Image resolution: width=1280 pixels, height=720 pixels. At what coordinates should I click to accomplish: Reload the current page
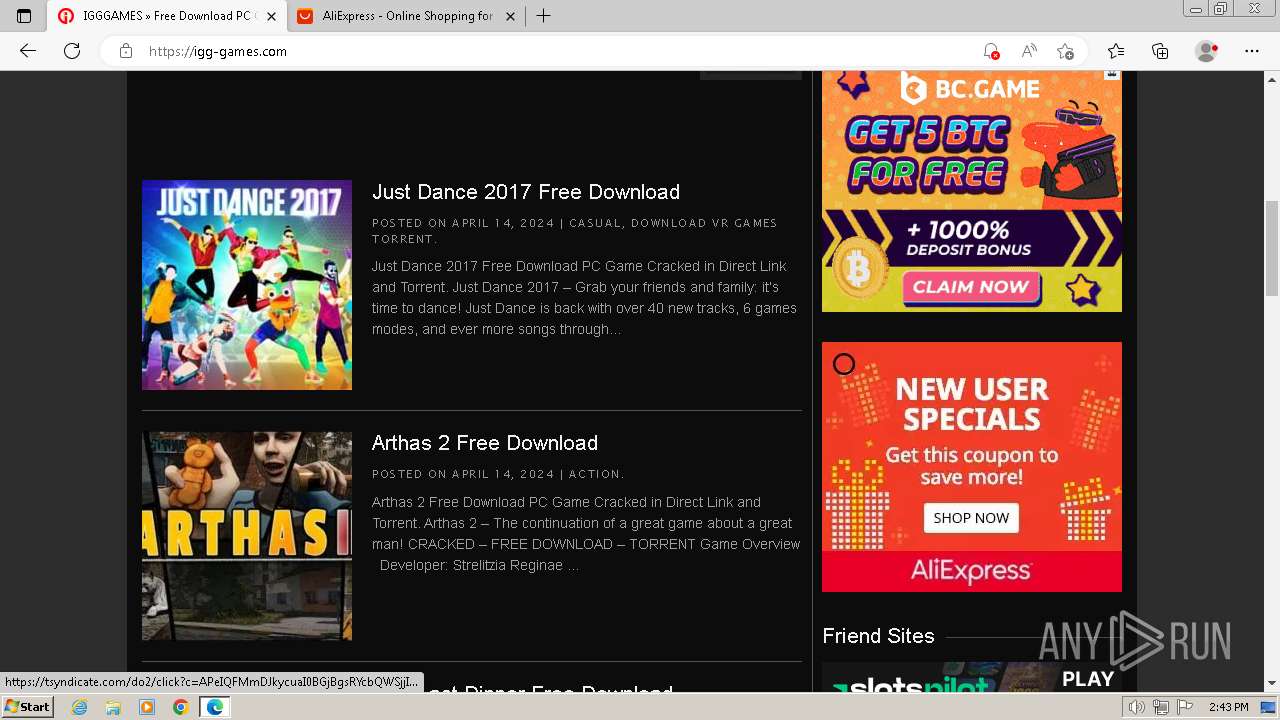(x=72, y=51)
